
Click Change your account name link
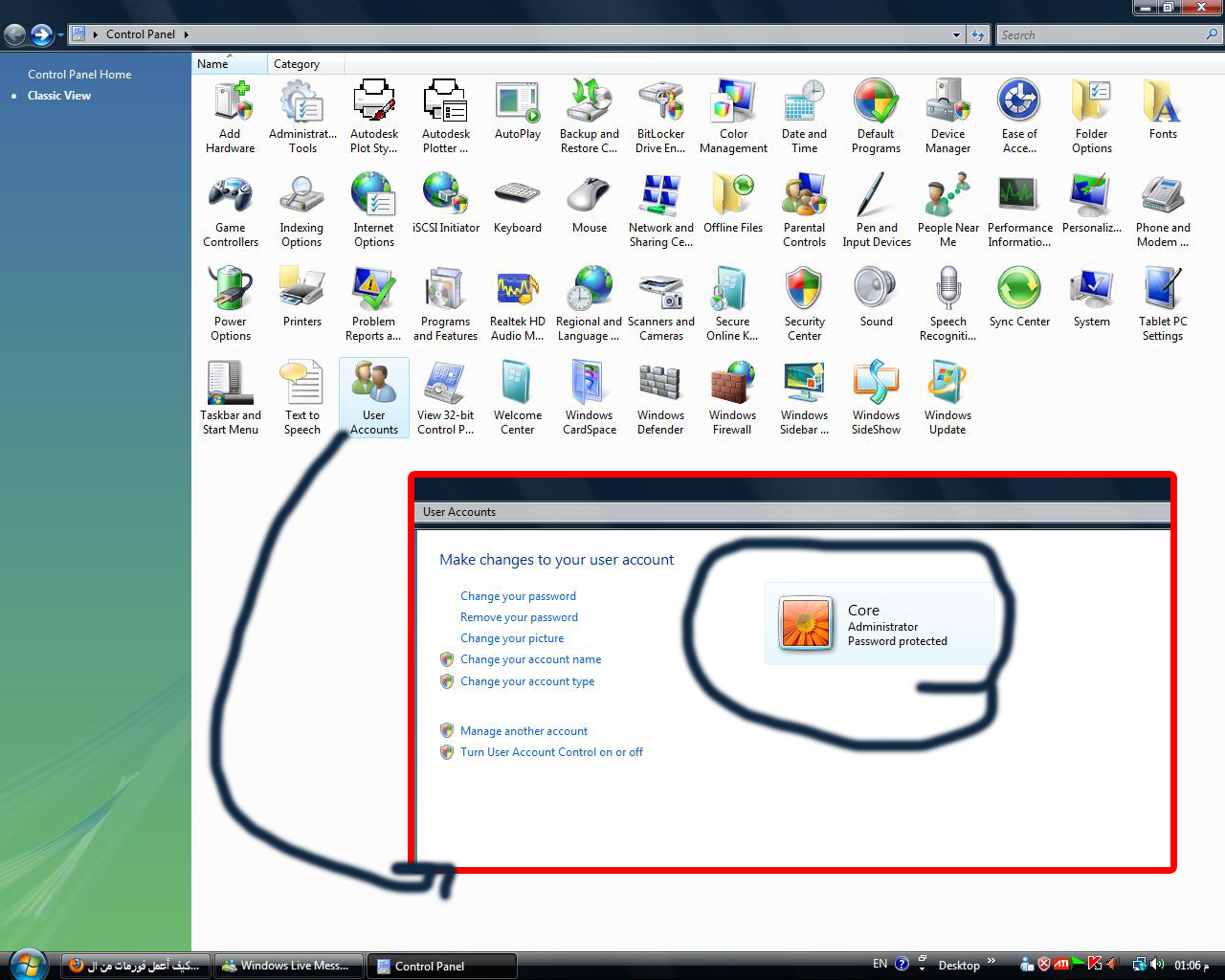(530, 659)
